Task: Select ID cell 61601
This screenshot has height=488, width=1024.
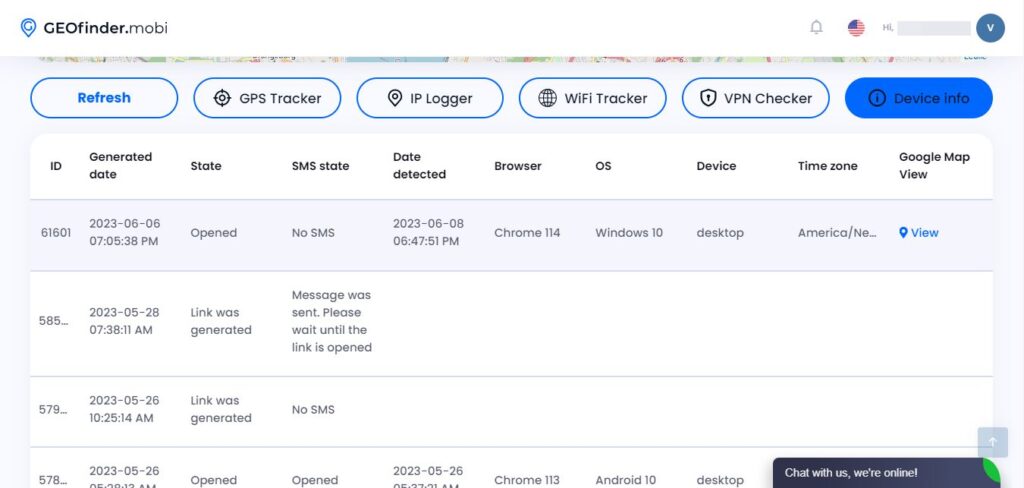Action: [x=56, y=233]
